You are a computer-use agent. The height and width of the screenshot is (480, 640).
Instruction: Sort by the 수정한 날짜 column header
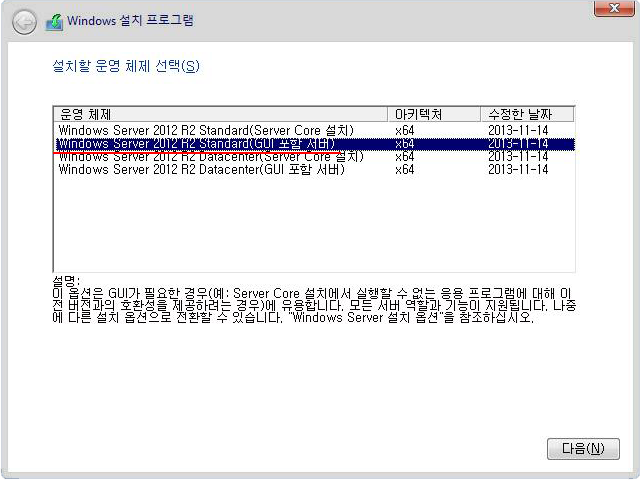527,114
